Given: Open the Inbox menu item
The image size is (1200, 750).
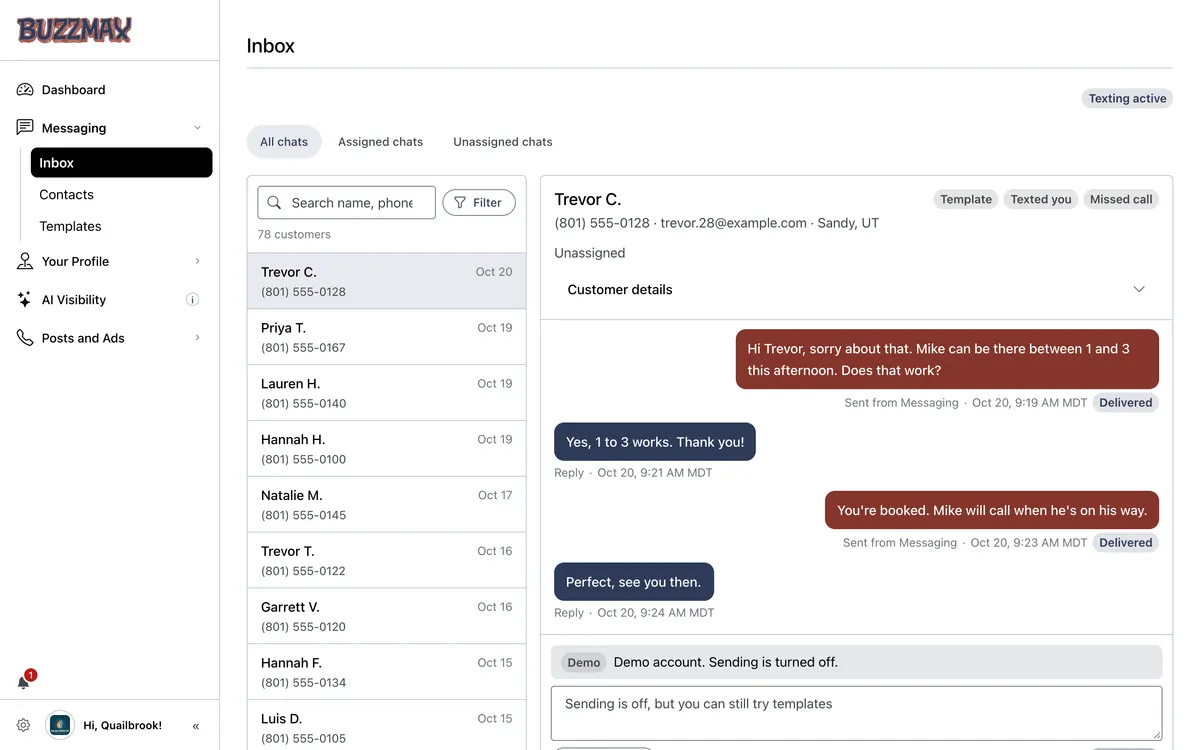Looking at the screenshot, I should point(121,163).
